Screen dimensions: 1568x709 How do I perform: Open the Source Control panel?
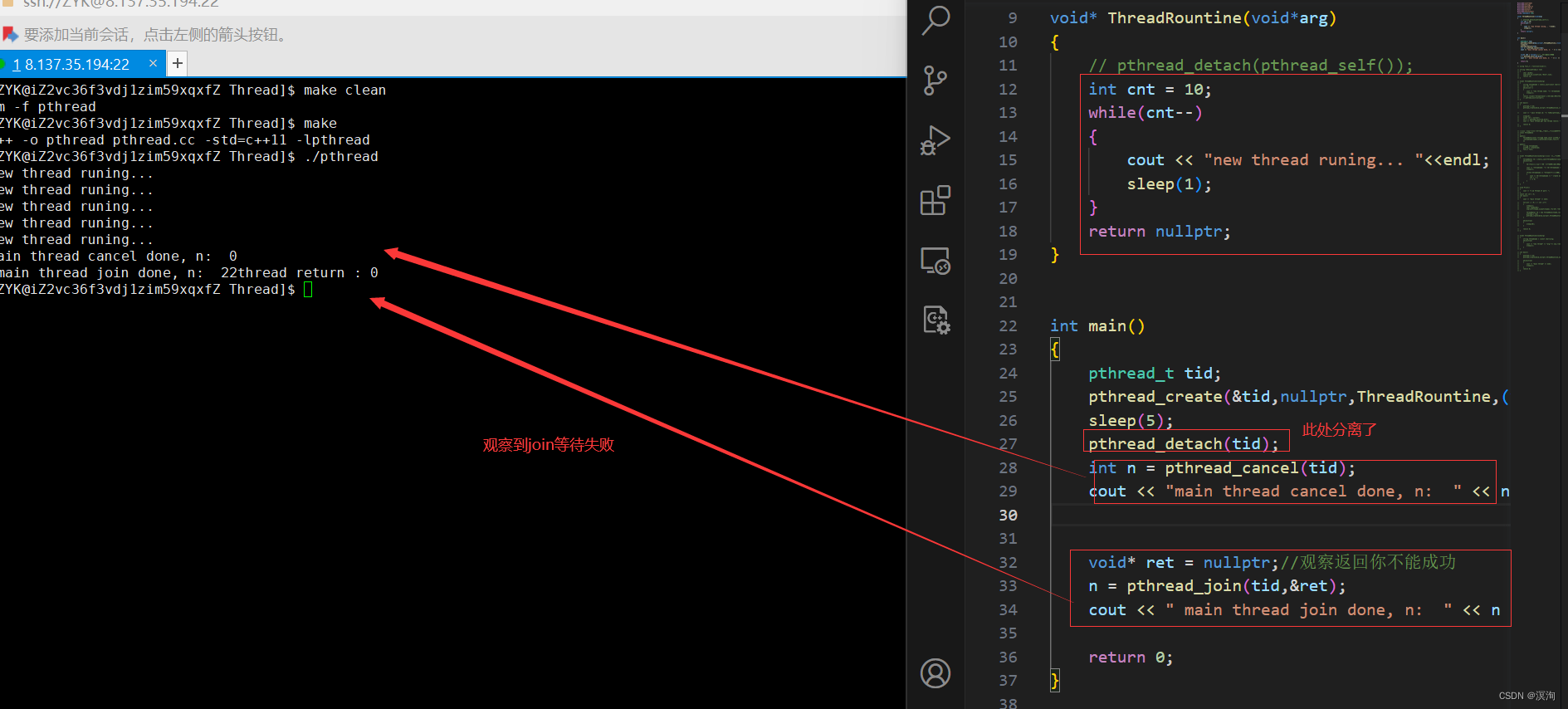935,81
